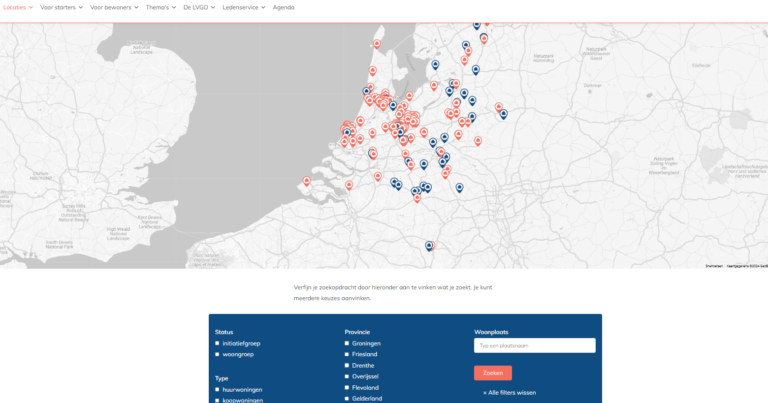Image resolution: width=768 pixels, height=403 pixels.
Task: Click the Alle filters wissen link
Action: click(x=512, y=393)
